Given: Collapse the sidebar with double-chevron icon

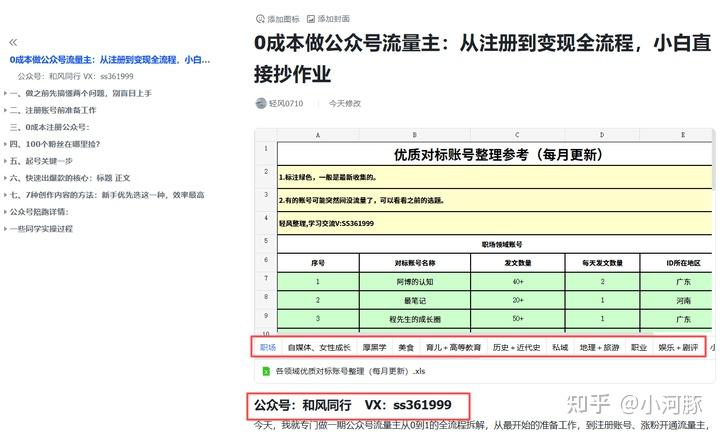Looking at the screenshot, I should tap(13, 42).
